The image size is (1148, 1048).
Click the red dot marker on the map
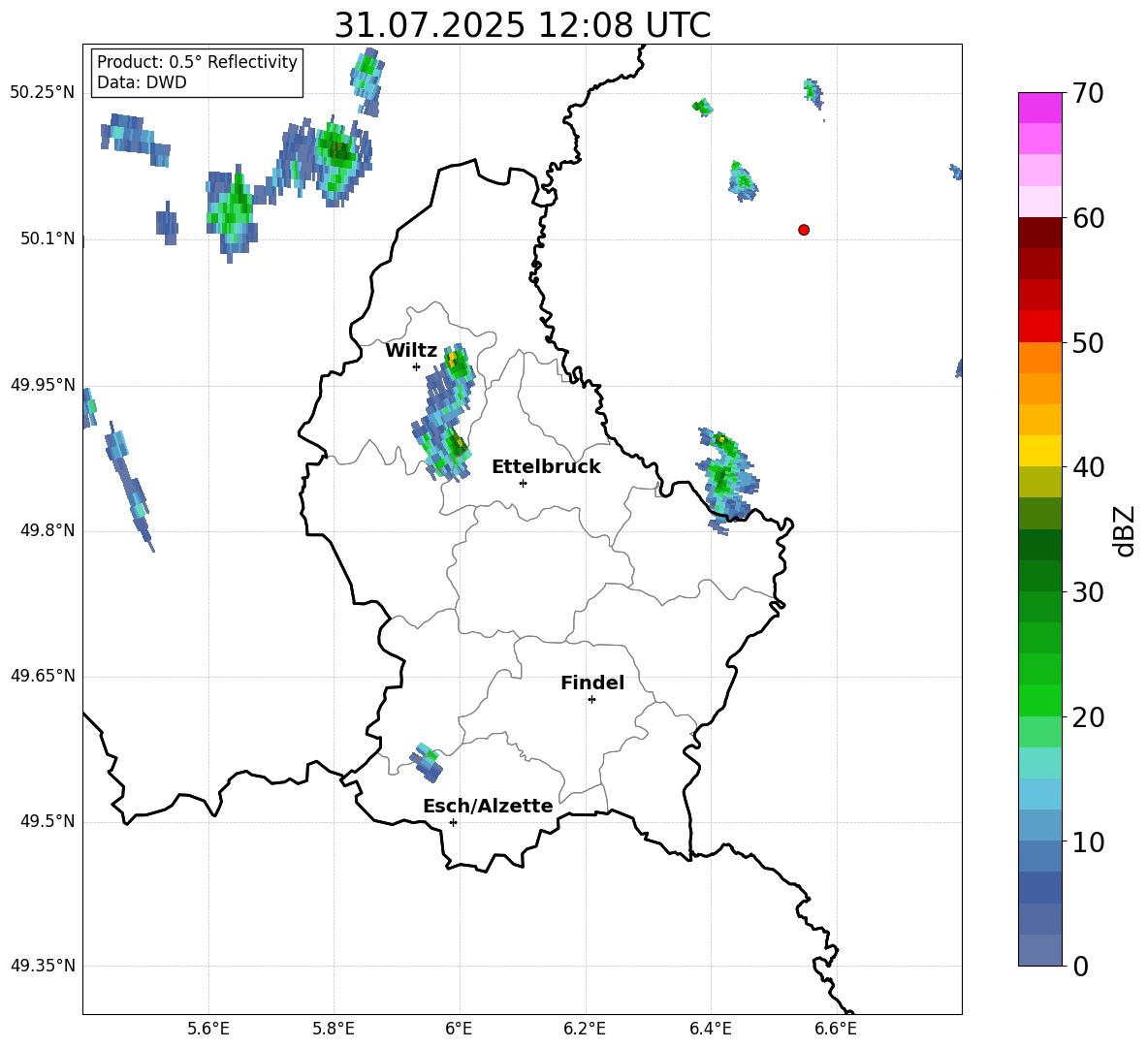(804, 230)
